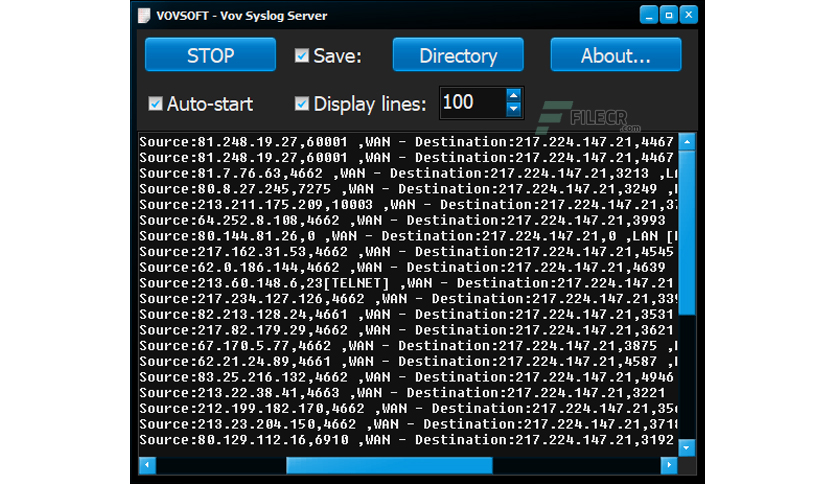Open the Directory button
Image resolution: width=836 pixels, height=484 pixels.
pyautogui.click(x=458, y=54)
